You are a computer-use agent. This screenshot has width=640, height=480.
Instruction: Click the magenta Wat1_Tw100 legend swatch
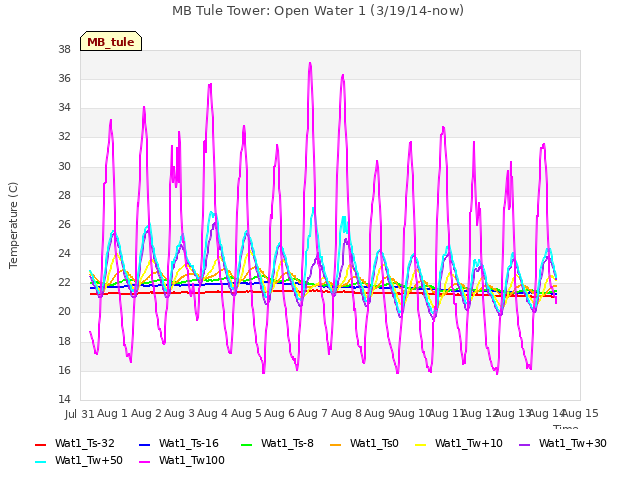click(144, 462)
